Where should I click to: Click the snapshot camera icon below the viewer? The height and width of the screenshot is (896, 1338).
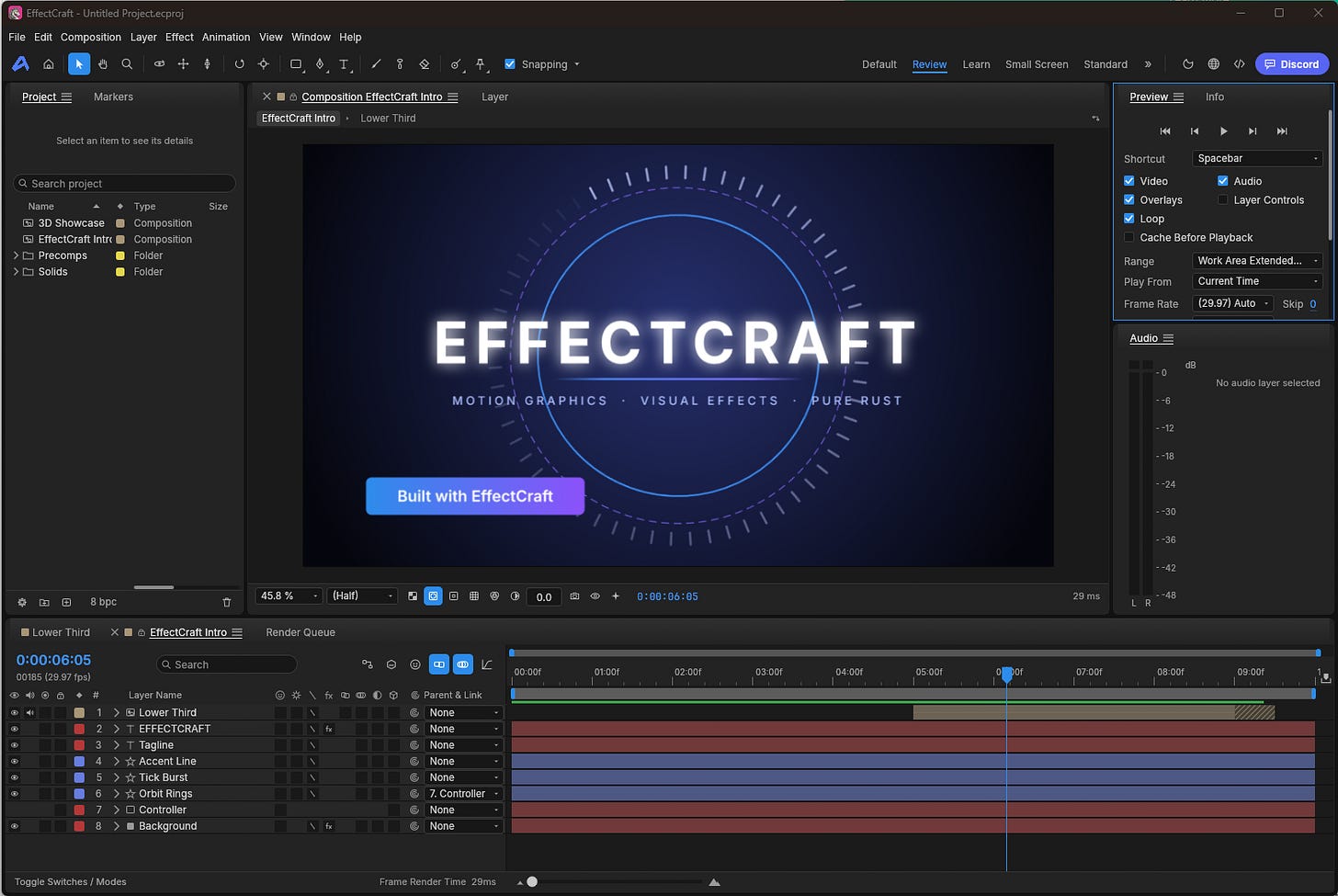click(574, 596)
